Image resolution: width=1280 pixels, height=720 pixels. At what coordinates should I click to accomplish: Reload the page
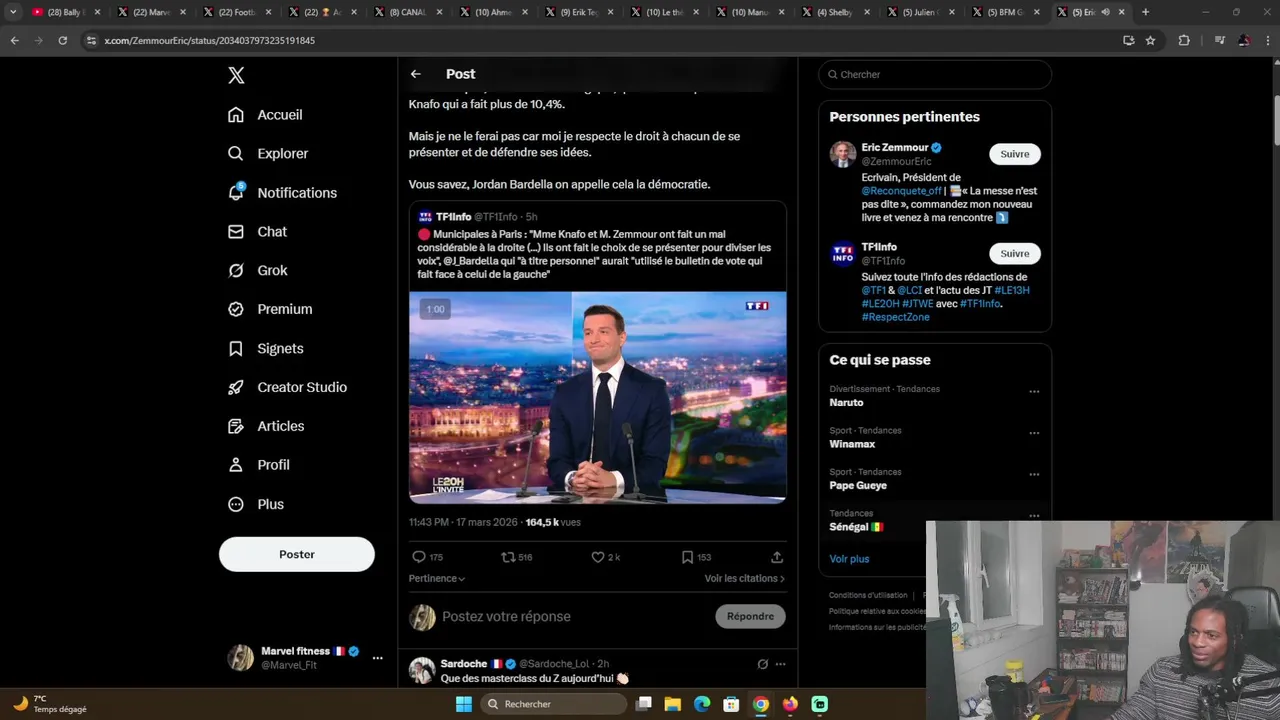(x=62, y=40)
